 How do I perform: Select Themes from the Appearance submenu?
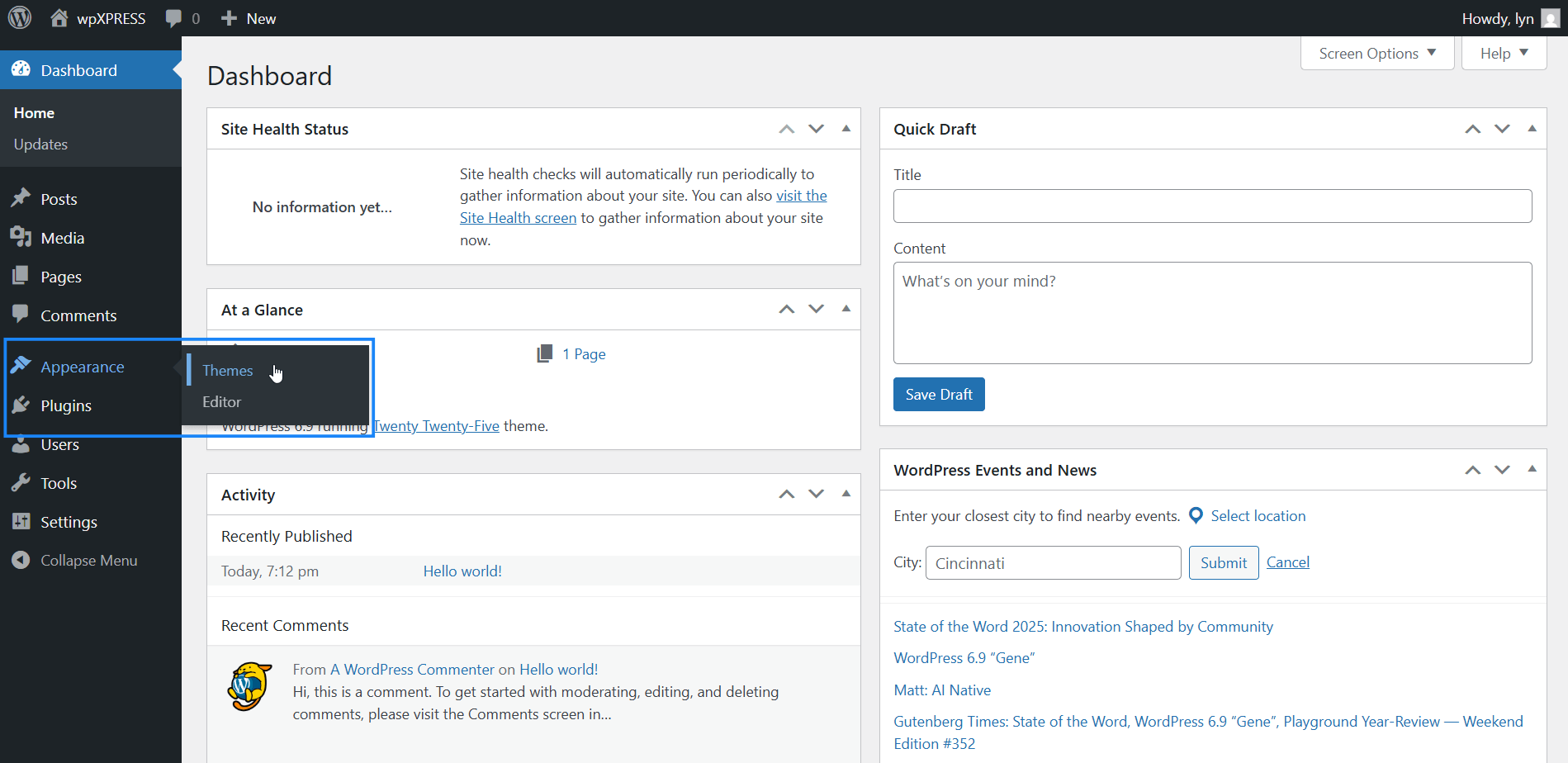pos(227,370)
